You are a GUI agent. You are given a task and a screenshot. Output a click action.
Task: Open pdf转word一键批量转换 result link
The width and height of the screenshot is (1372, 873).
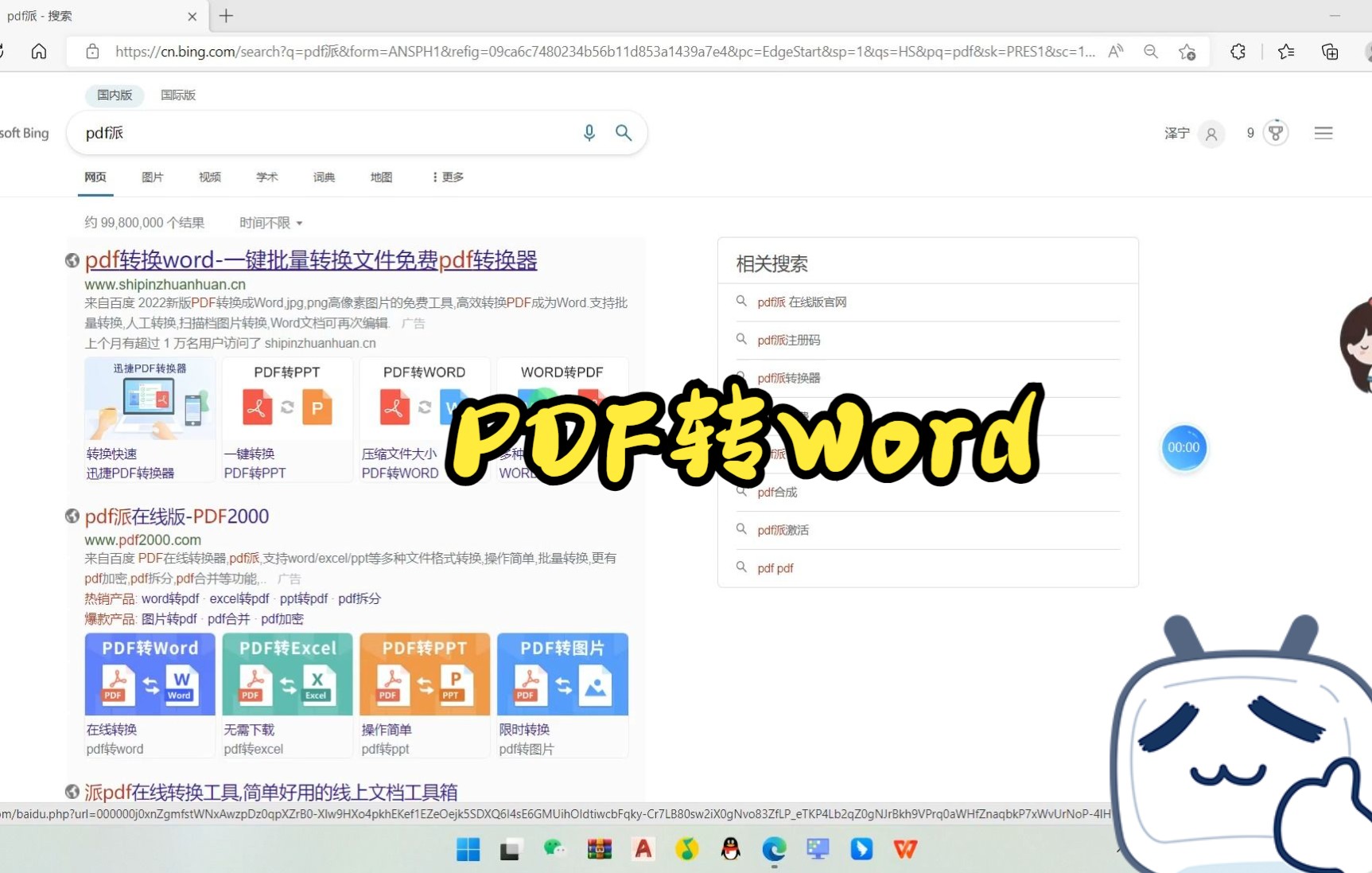(x=311, y=260)
